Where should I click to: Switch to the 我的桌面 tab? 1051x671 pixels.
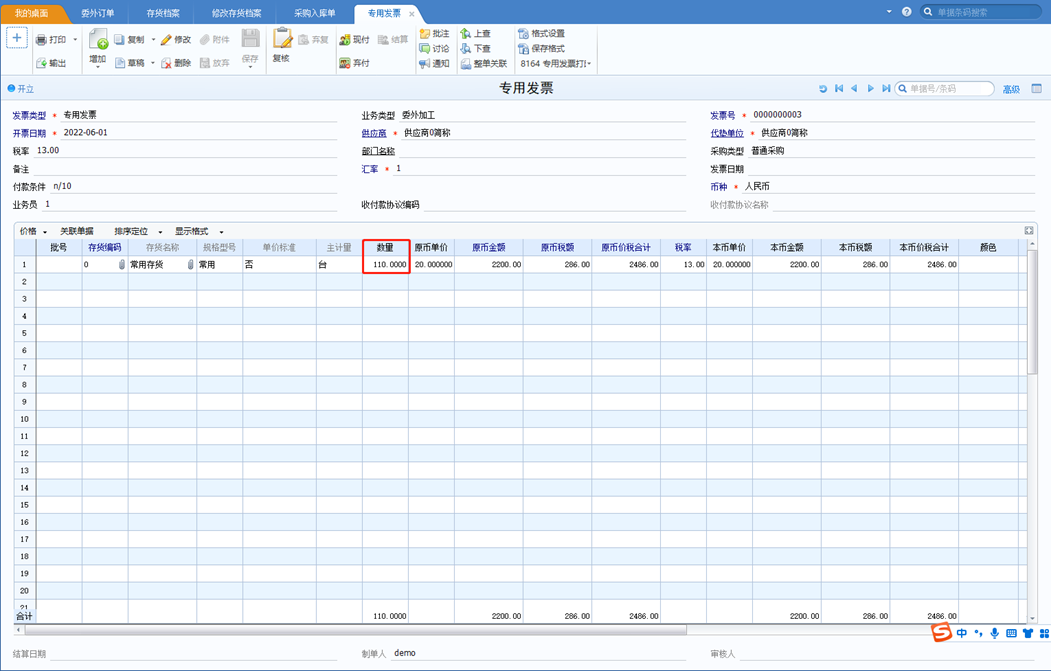(32, 13)
